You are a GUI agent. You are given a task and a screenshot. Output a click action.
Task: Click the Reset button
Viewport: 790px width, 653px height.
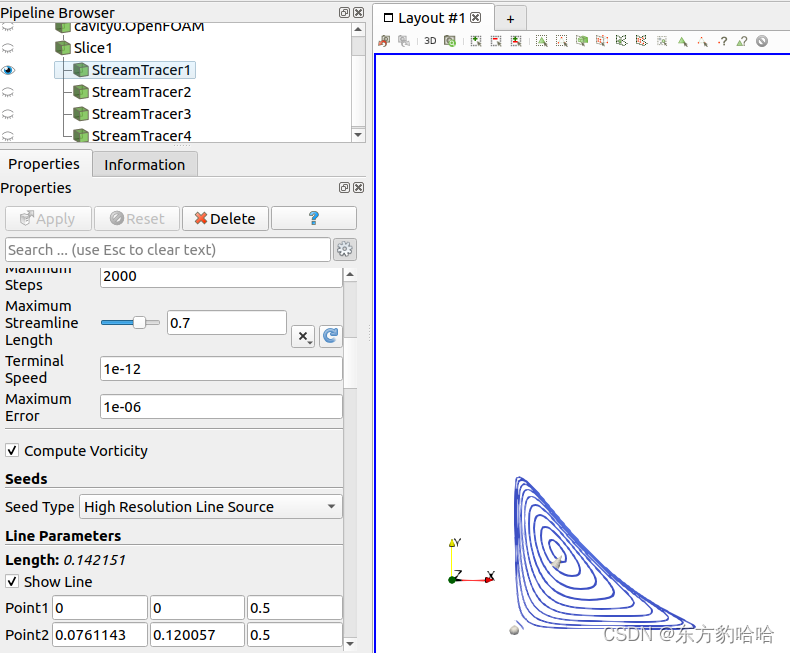(x=137, y=219)
